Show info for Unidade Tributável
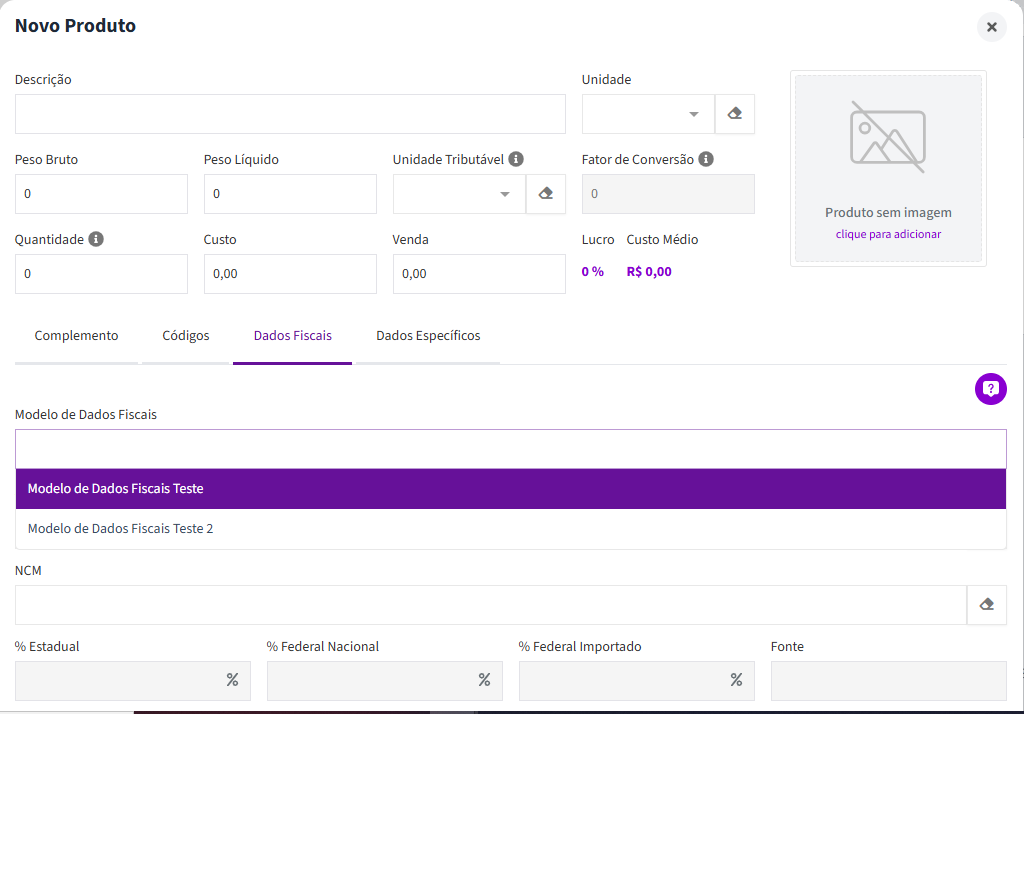The width and height of the screenshot is (1024, 883). (516, 159)
